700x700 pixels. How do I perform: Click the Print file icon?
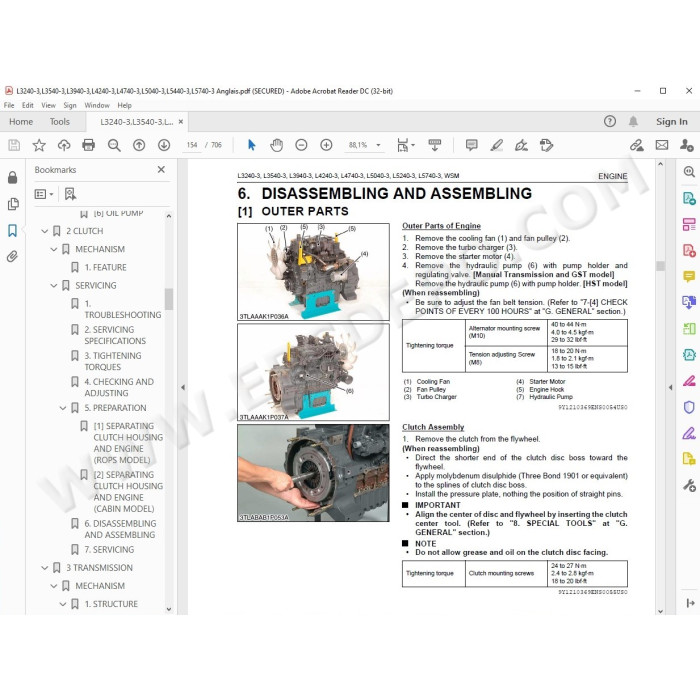pyautogui.click(x=88, y=145)
